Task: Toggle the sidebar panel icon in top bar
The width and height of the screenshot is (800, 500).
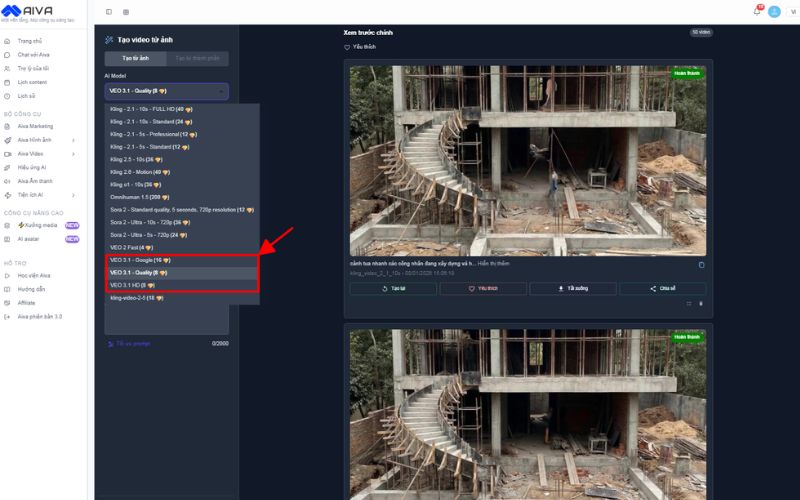Action: pyautogui.click(x=109, y=12)
